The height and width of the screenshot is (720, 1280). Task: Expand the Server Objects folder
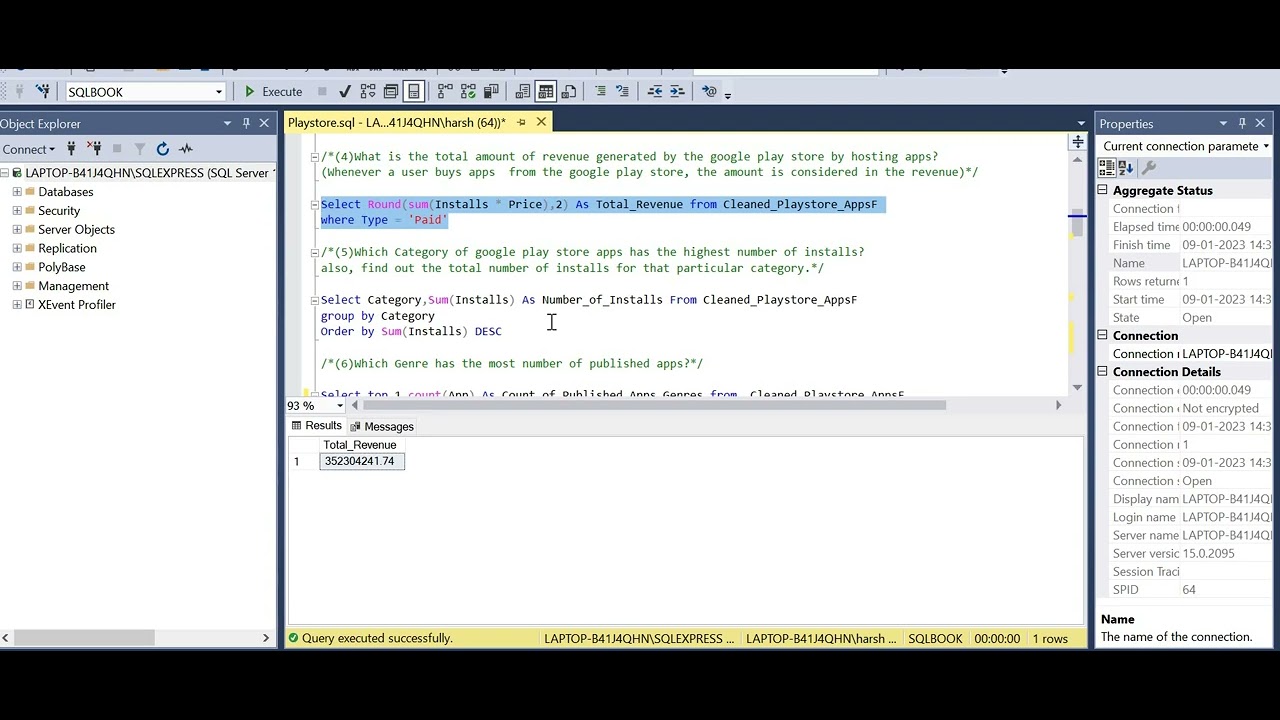click(17, 230)
